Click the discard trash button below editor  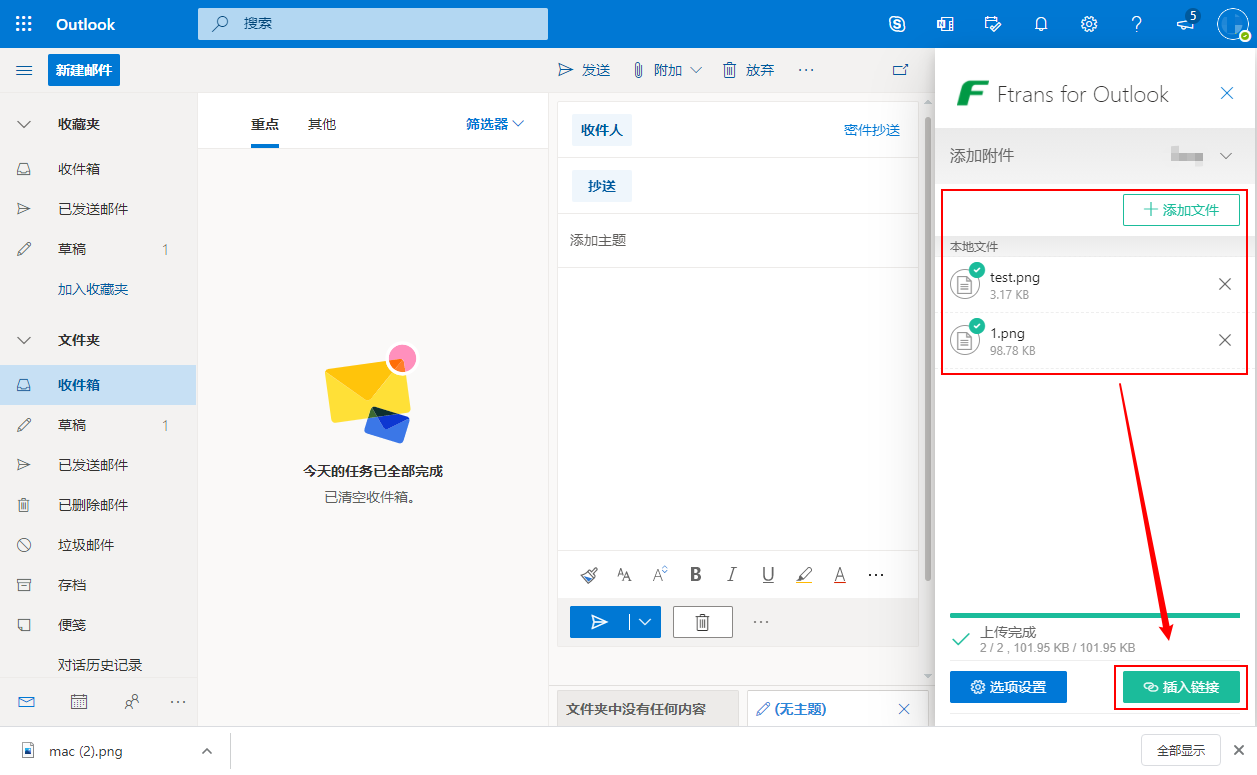point(702,622)
